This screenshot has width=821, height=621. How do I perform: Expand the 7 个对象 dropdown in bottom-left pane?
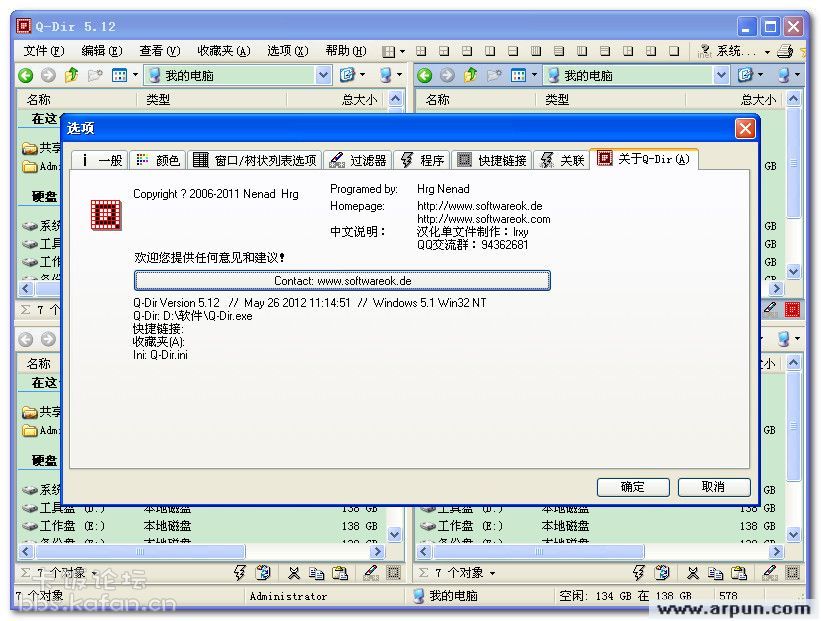point(94,573)
